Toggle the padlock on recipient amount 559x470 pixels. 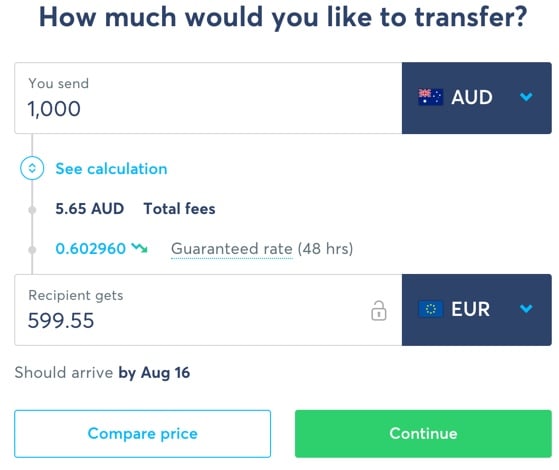coord(379,311)
